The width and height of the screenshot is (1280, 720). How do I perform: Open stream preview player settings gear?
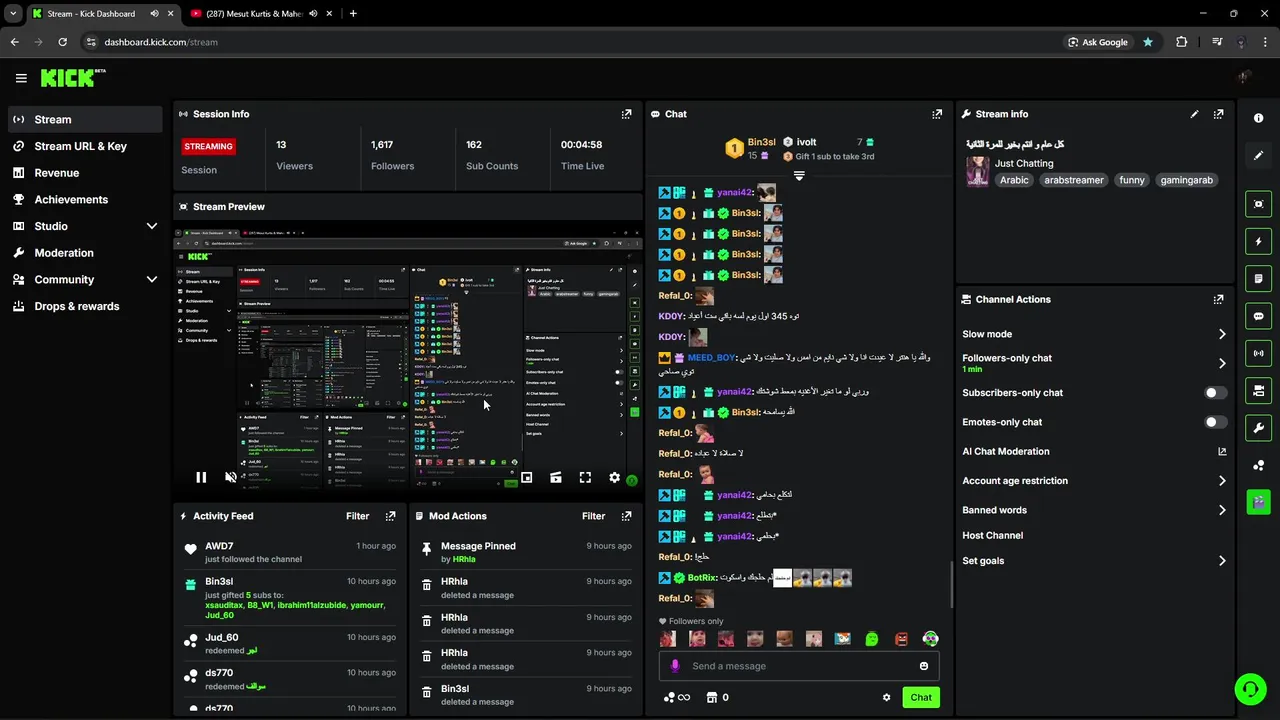[x=614, y=478]
